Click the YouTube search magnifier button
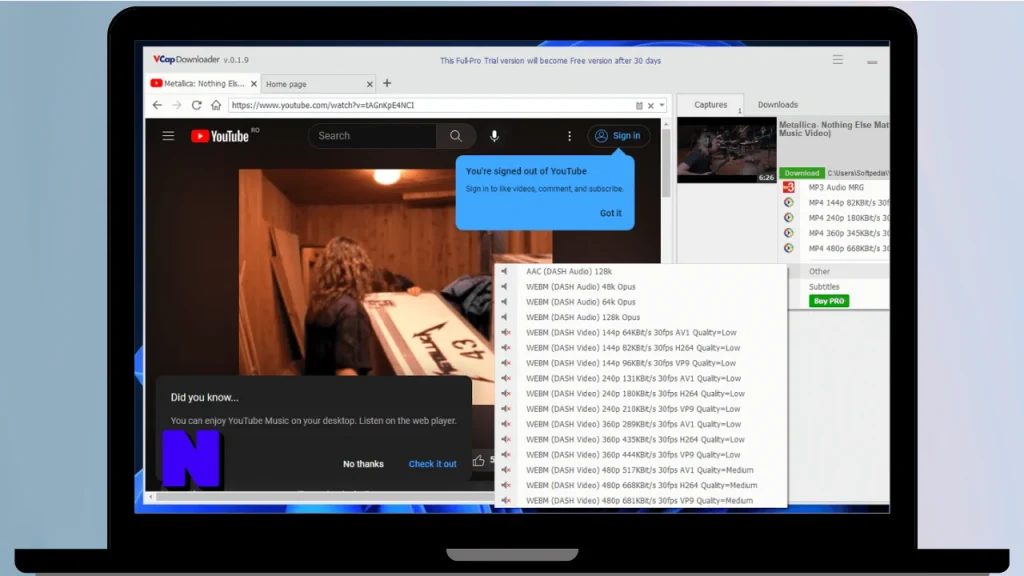This screenshot has height=576, width=1024. [x=456, y=136]
